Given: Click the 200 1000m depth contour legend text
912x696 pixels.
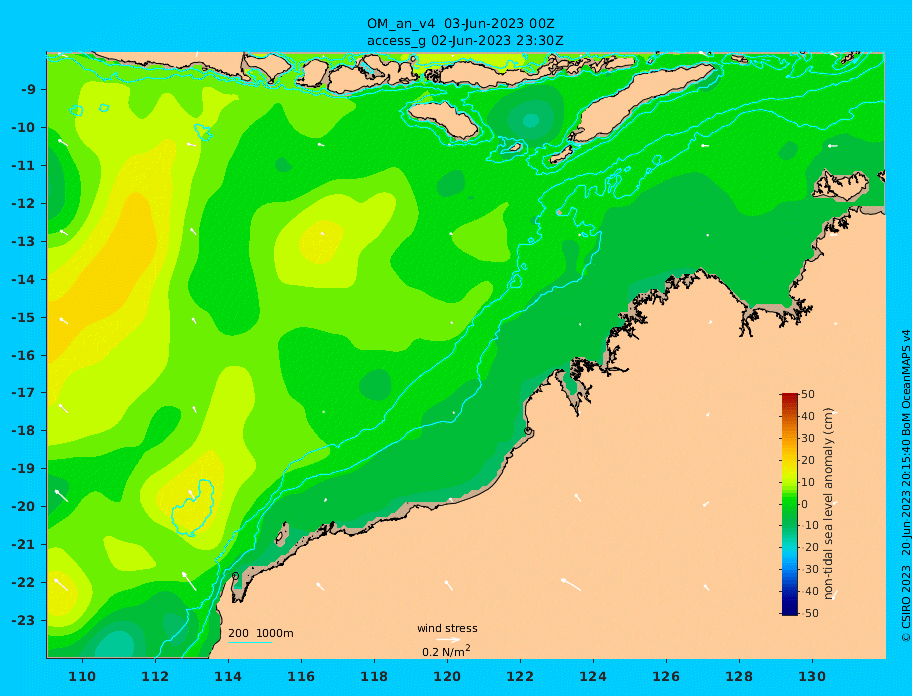Looking at the screenshot, I should 261,633.
